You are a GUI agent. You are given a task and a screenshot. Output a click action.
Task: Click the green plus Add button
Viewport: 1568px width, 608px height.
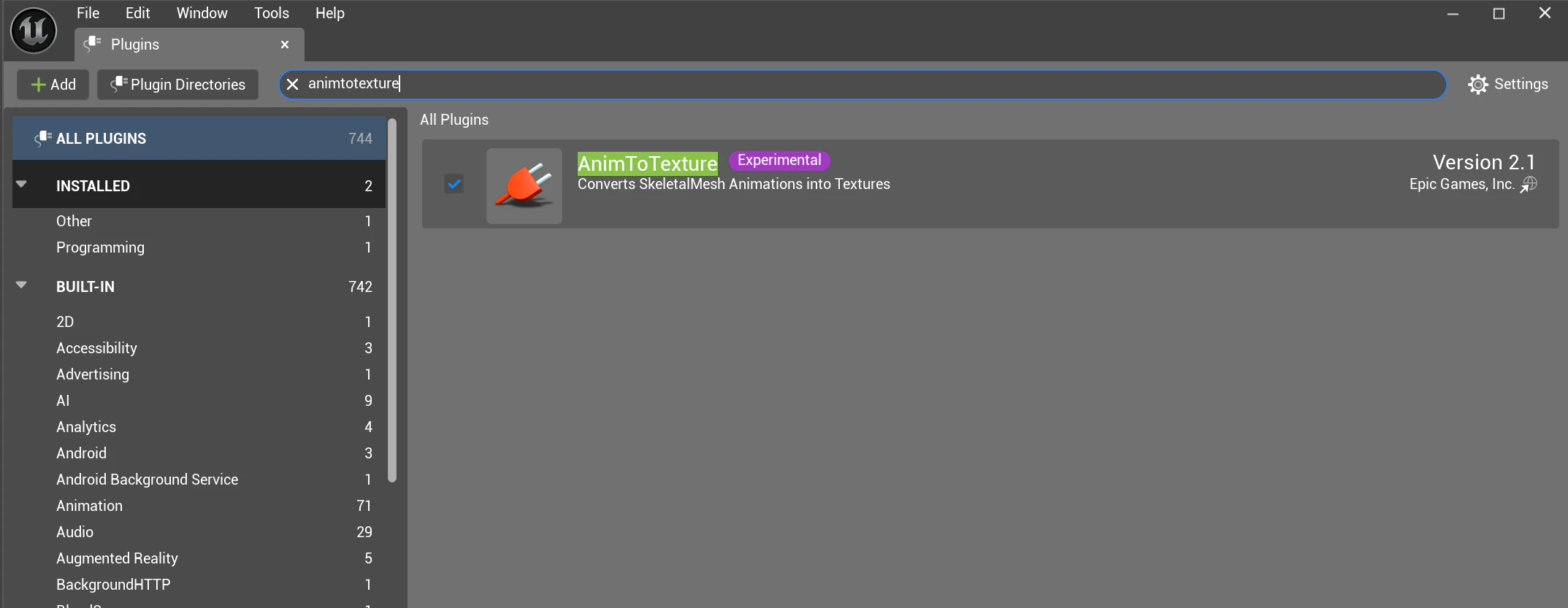point(53,85)
